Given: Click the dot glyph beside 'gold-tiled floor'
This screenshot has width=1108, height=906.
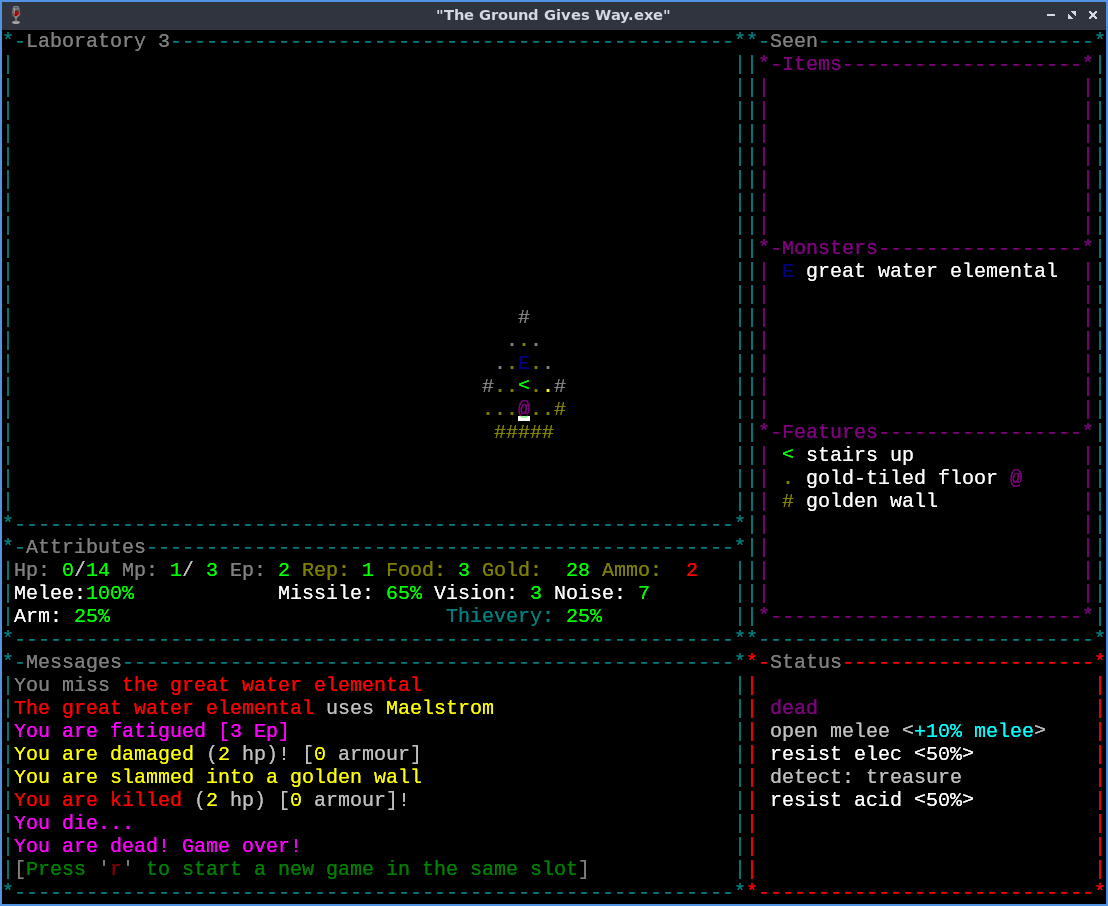Looking at the screenshot, I should 788,483.
